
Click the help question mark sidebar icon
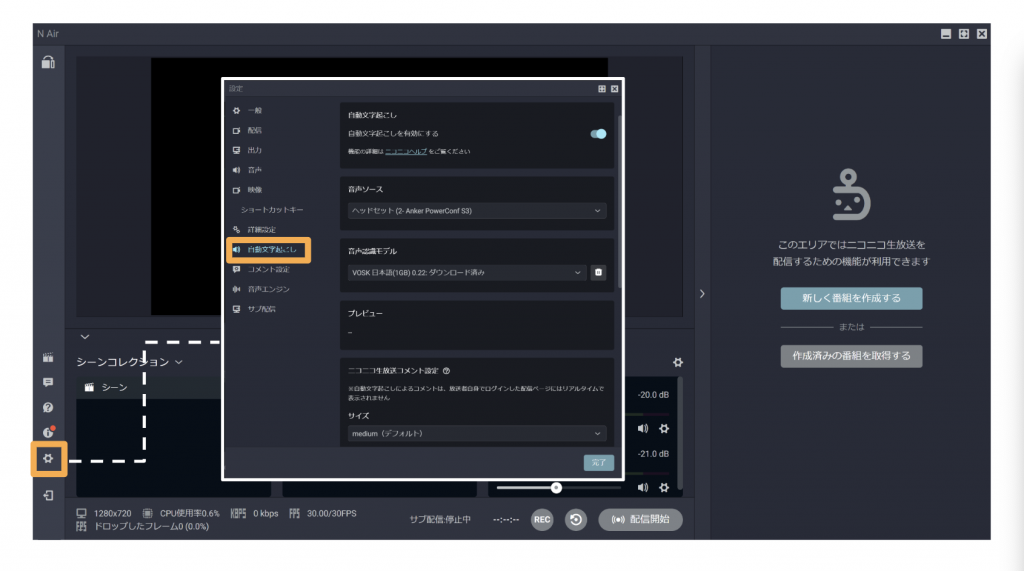click(47, 407)
